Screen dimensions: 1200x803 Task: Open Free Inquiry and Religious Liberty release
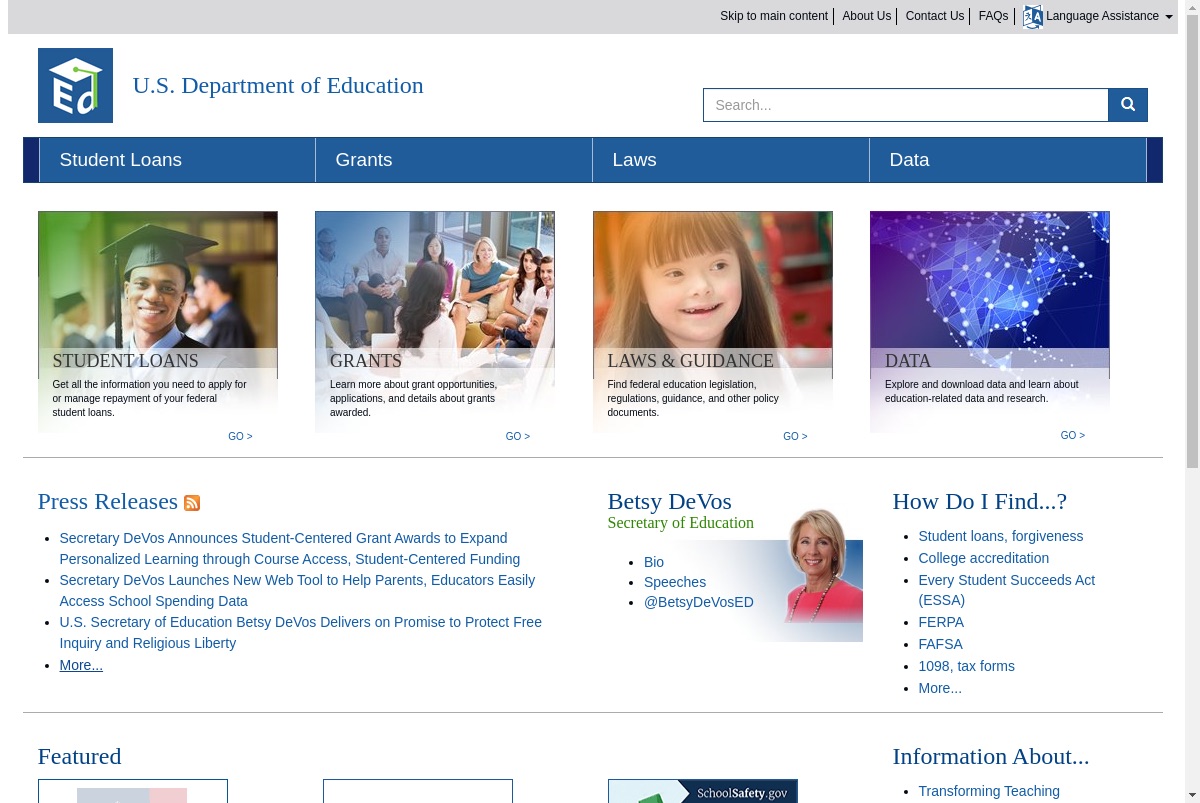[x=300, y=632]
